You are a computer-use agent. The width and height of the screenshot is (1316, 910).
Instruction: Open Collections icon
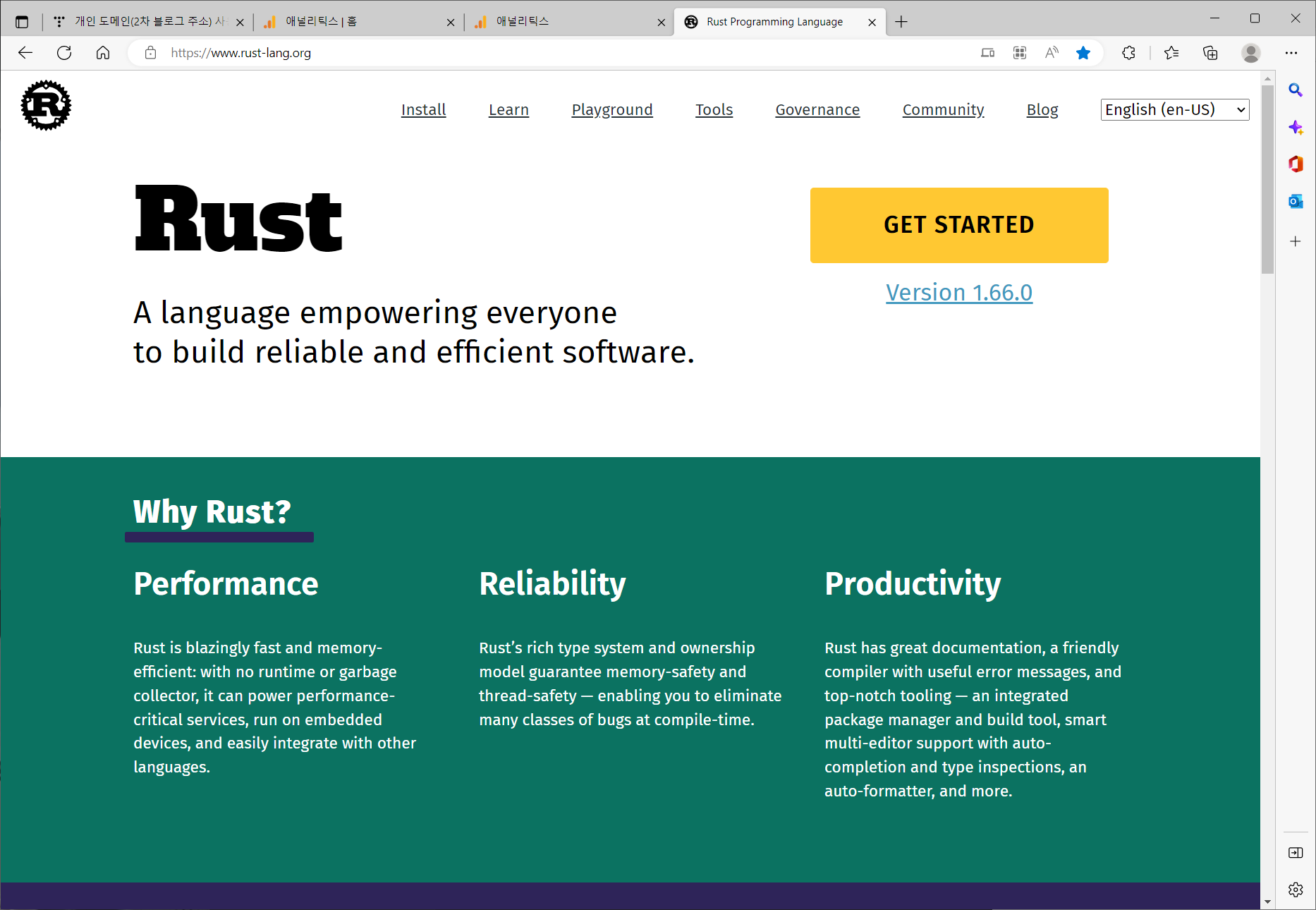(1210, 53)
